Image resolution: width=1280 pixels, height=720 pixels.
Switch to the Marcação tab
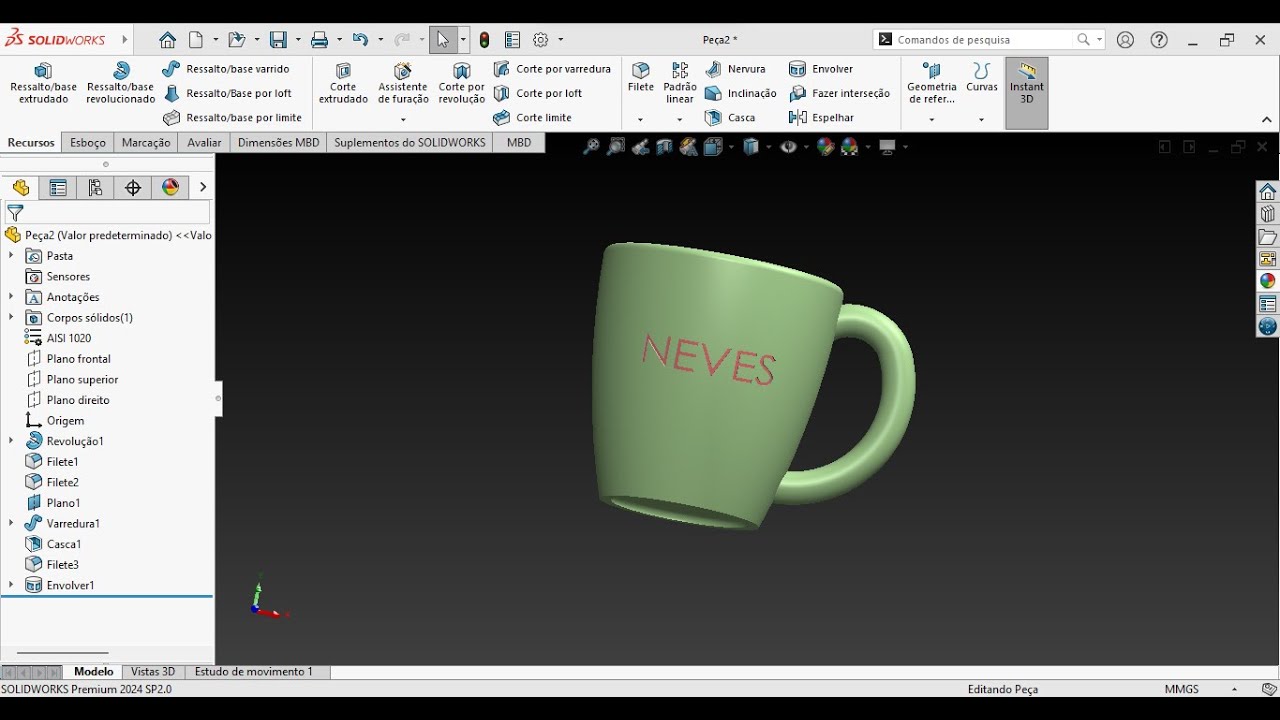click(146, 143)
